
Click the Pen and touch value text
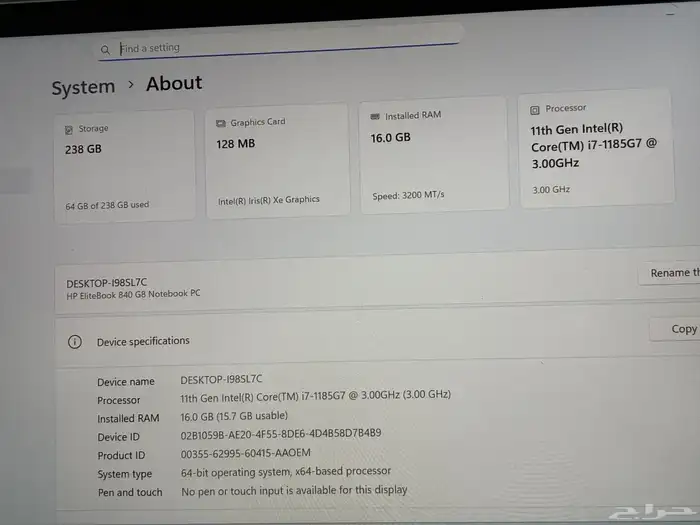(x=294, y=491)
